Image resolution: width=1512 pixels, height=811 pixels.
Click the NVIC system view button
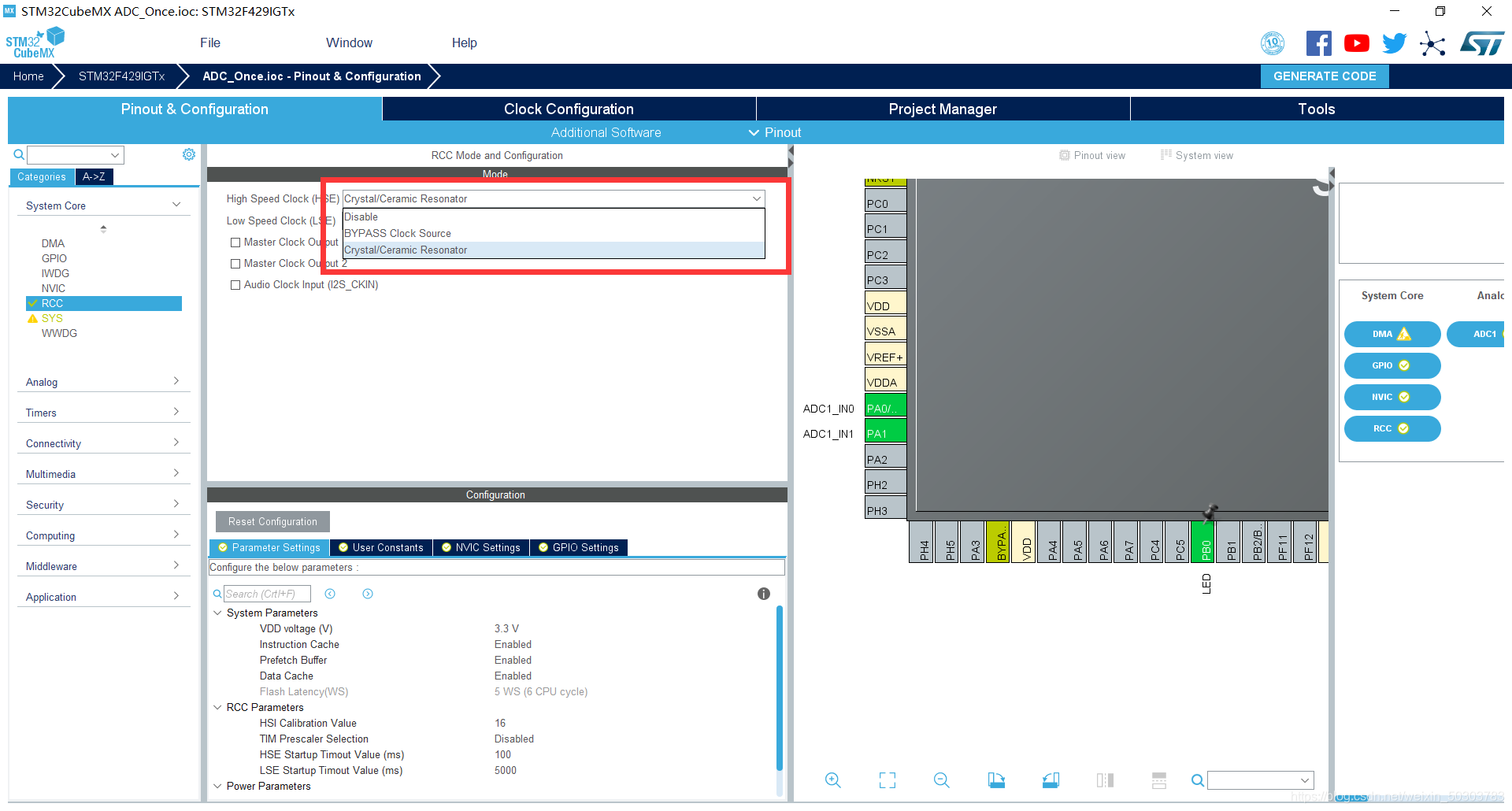tap(1392, 397)
